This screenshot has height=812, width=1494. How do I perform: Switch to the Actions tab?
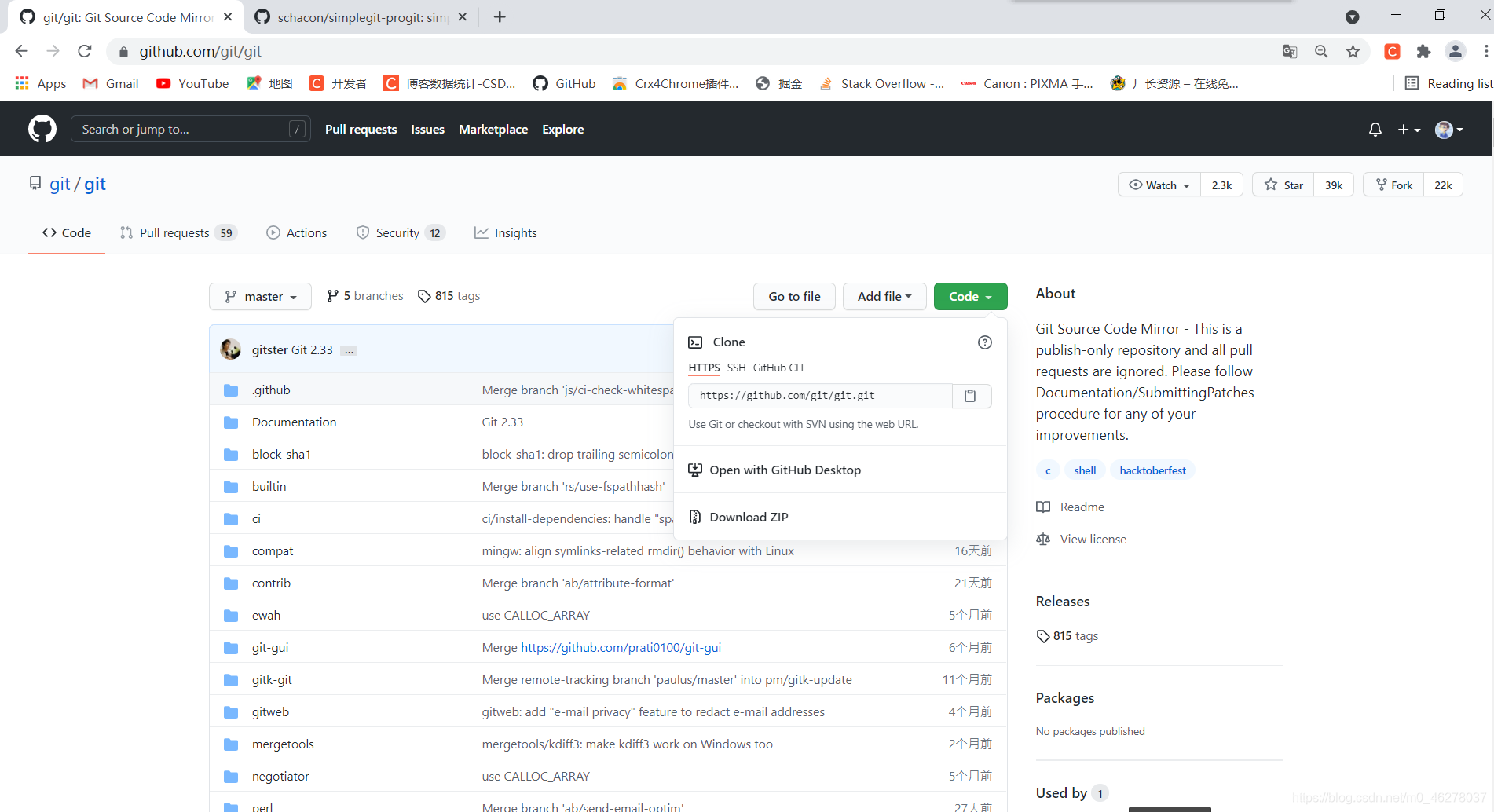click(x=297, y=233)
